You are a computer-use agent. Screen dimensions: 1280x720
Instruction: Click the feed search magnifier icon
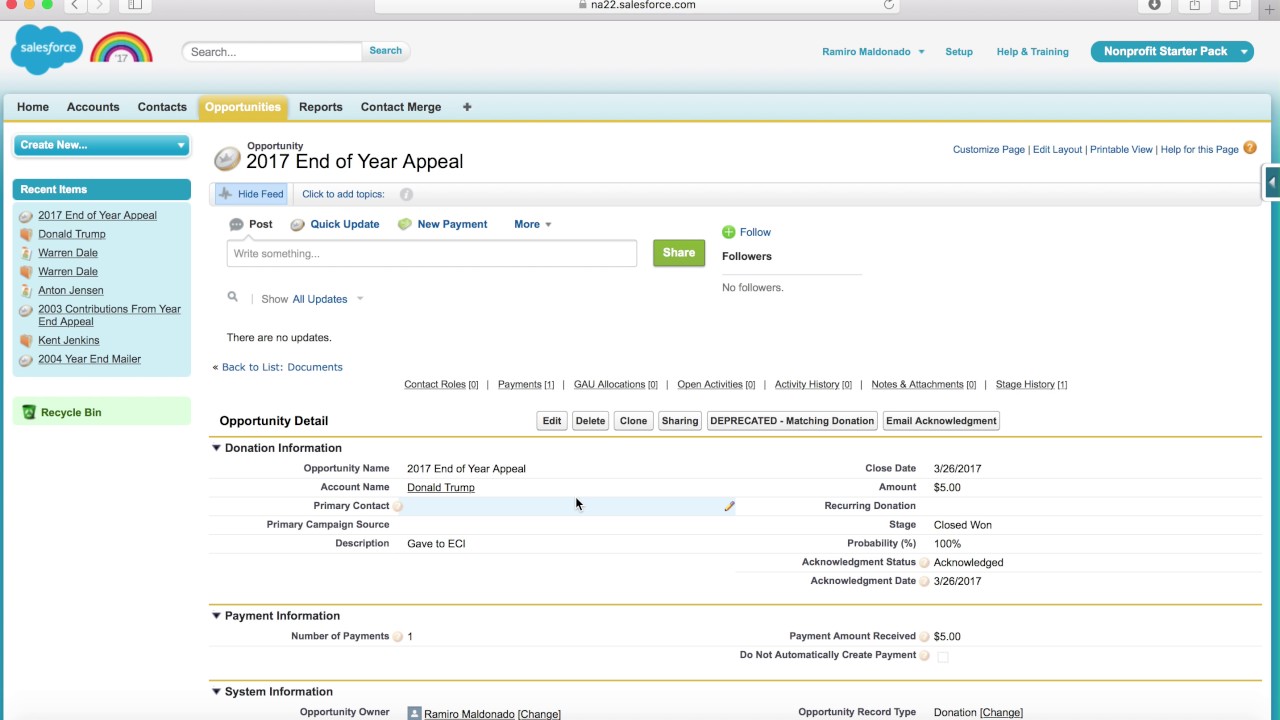pyautogui.click(x=232, y=297)
